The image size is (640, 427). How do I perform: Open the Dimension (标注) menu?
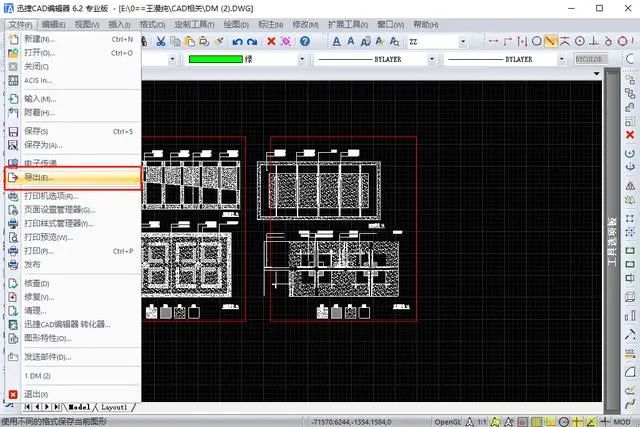coord(271,24)
